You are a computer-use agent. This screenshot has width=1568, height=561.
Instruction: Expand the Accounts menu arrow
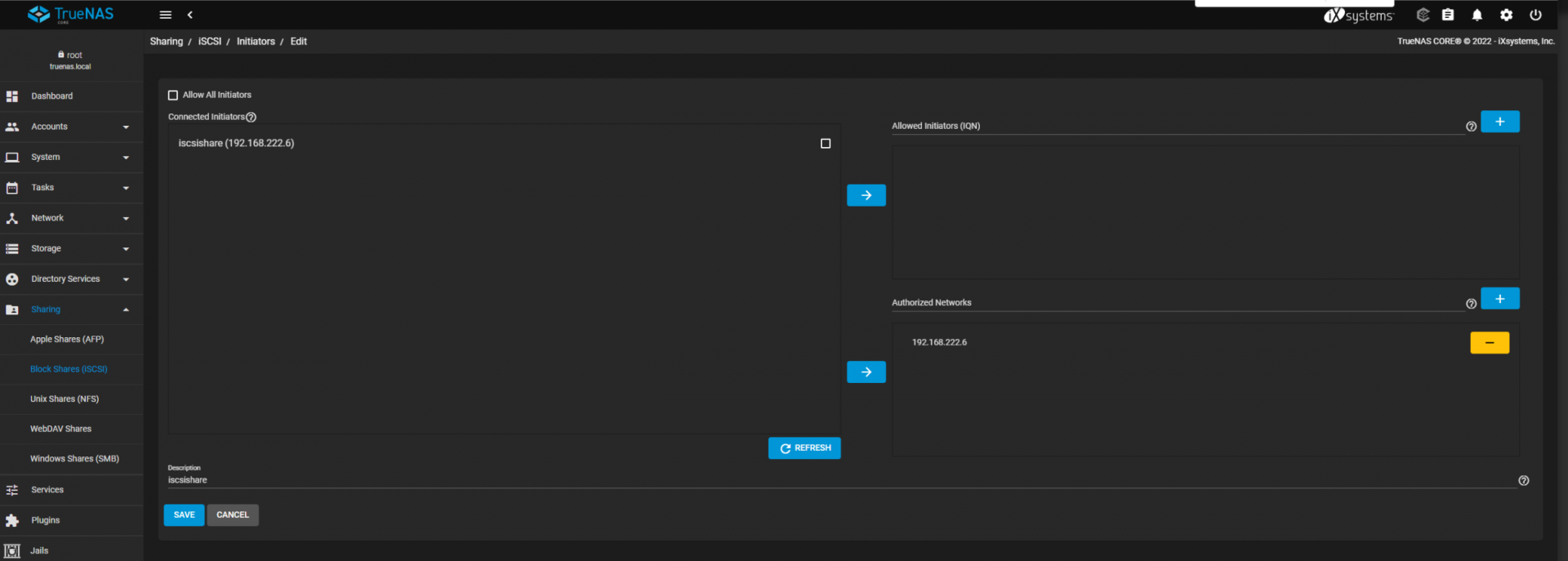click(x=126, y=127)
